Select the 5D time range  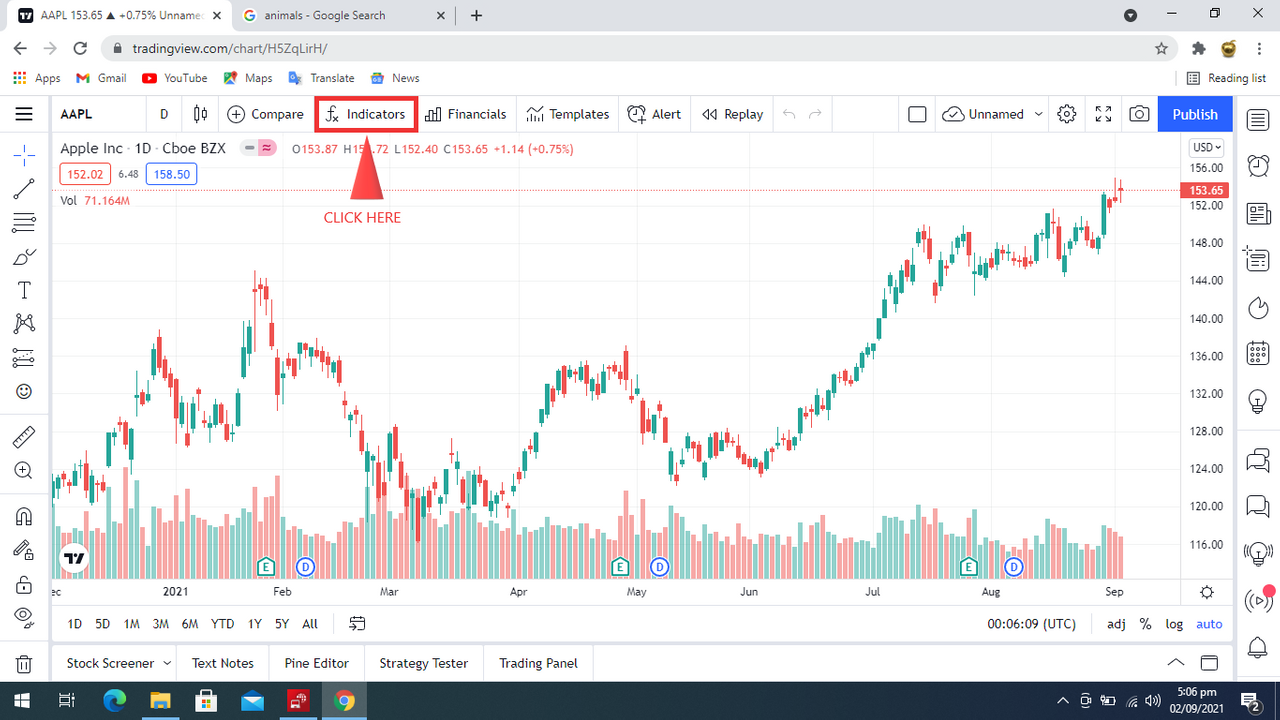pos(103,624)
